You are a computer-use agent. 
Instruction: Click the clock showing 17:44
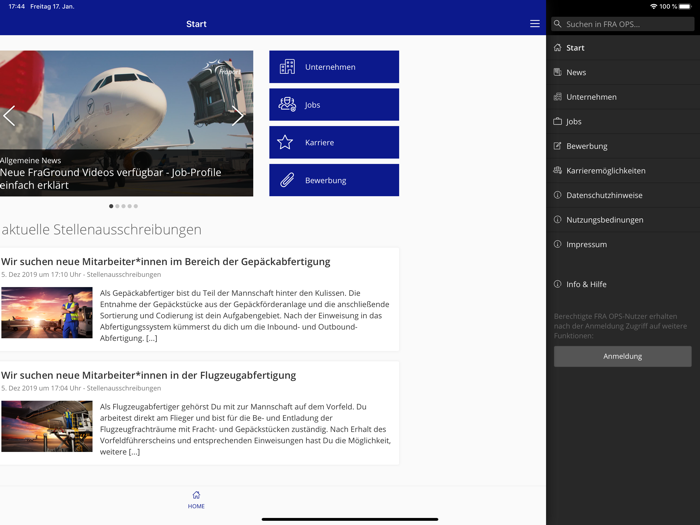pyautogui.click(x=17, y=6)
